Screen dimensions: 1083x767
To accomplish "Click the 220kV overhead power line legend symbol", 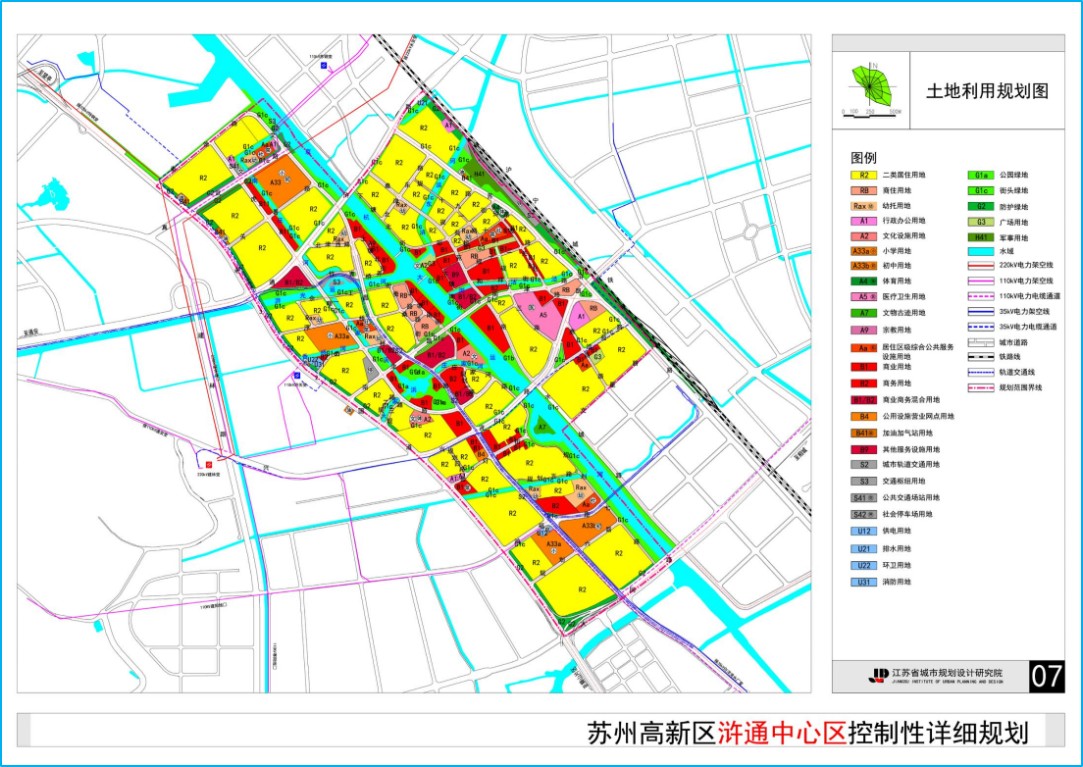I will (x=981, y=265).
